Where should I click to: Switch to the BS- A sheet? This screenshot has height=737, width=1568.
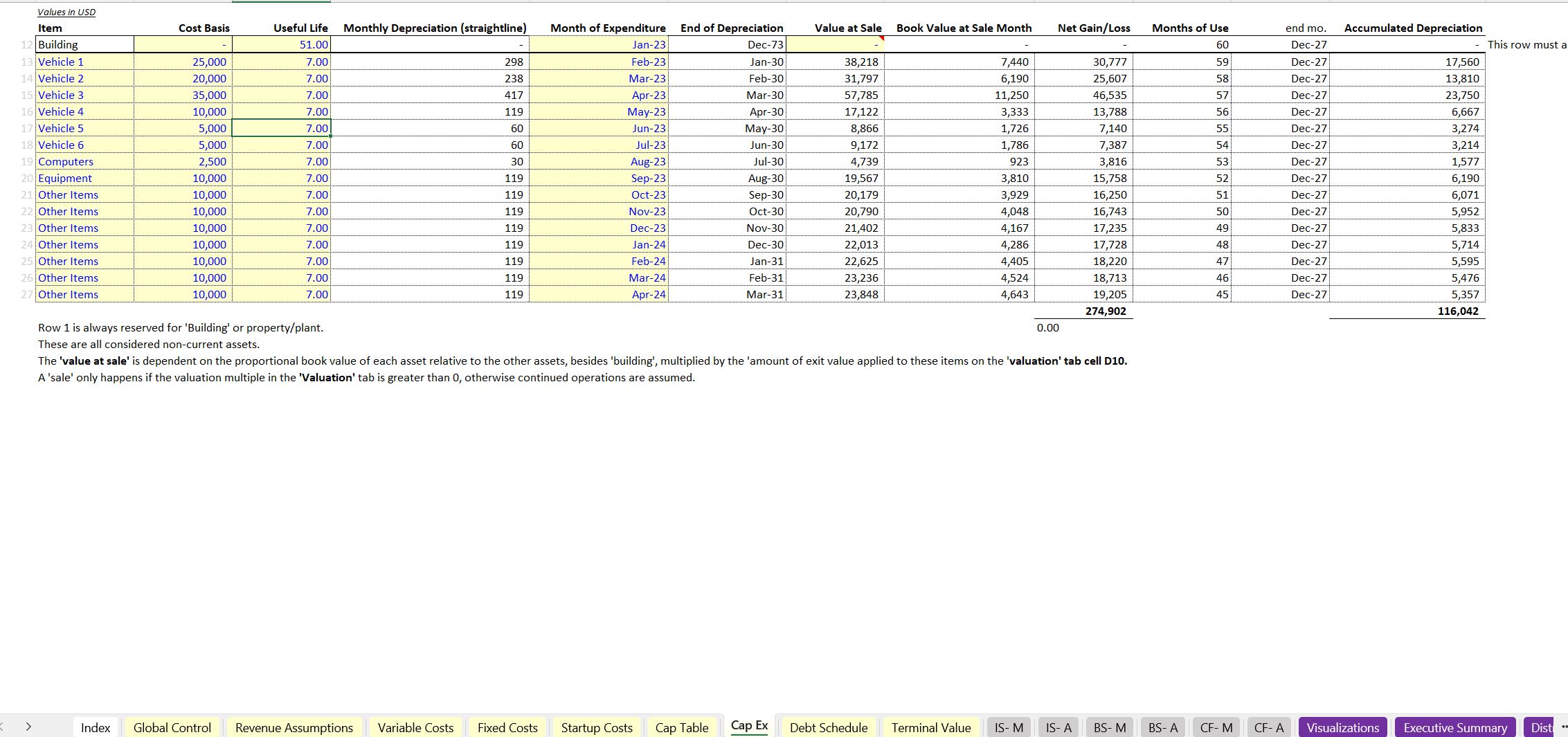coord(1162,727)
